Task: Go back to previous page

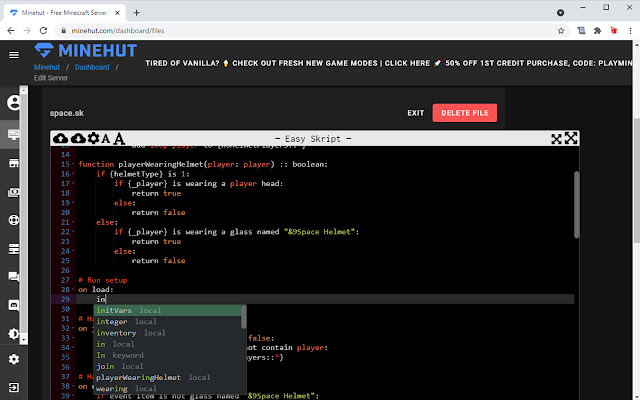Action: point(11,31)
